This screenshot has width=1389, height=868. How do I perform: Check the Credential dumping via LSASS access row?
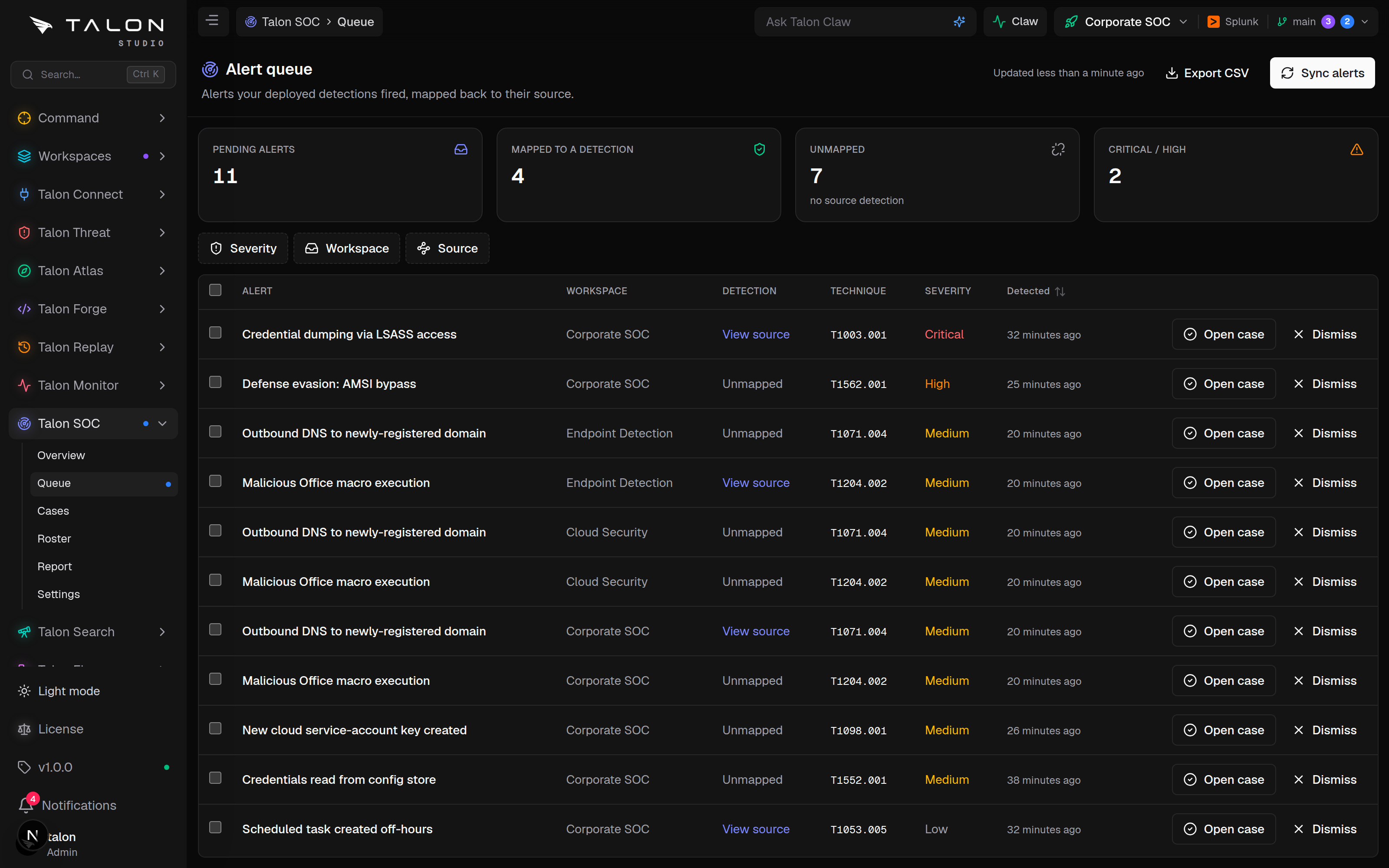pos(215,333)
